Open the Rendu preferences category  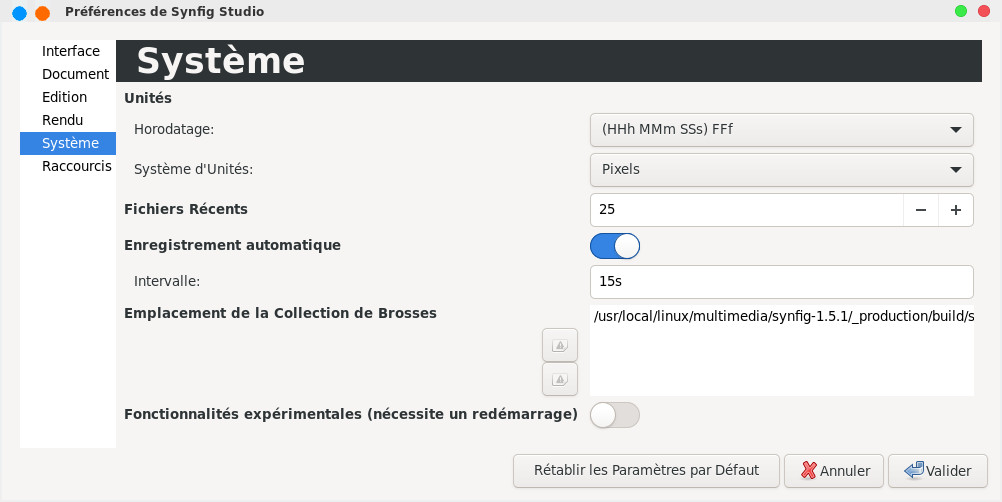62,120
